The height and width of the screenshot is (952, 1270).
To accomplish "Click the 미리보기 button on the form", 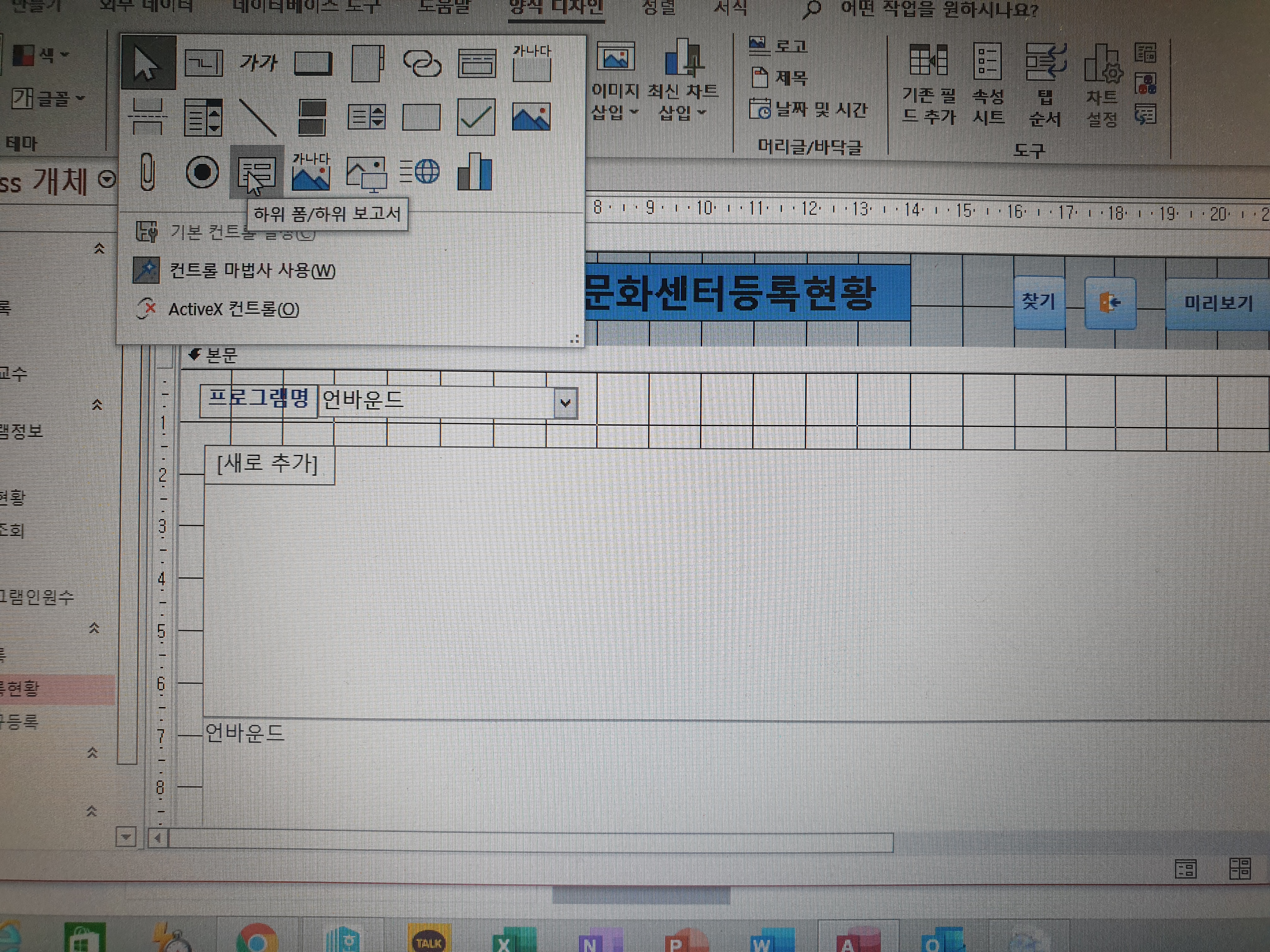I will pyautogui.click(x=1218, y=303).
